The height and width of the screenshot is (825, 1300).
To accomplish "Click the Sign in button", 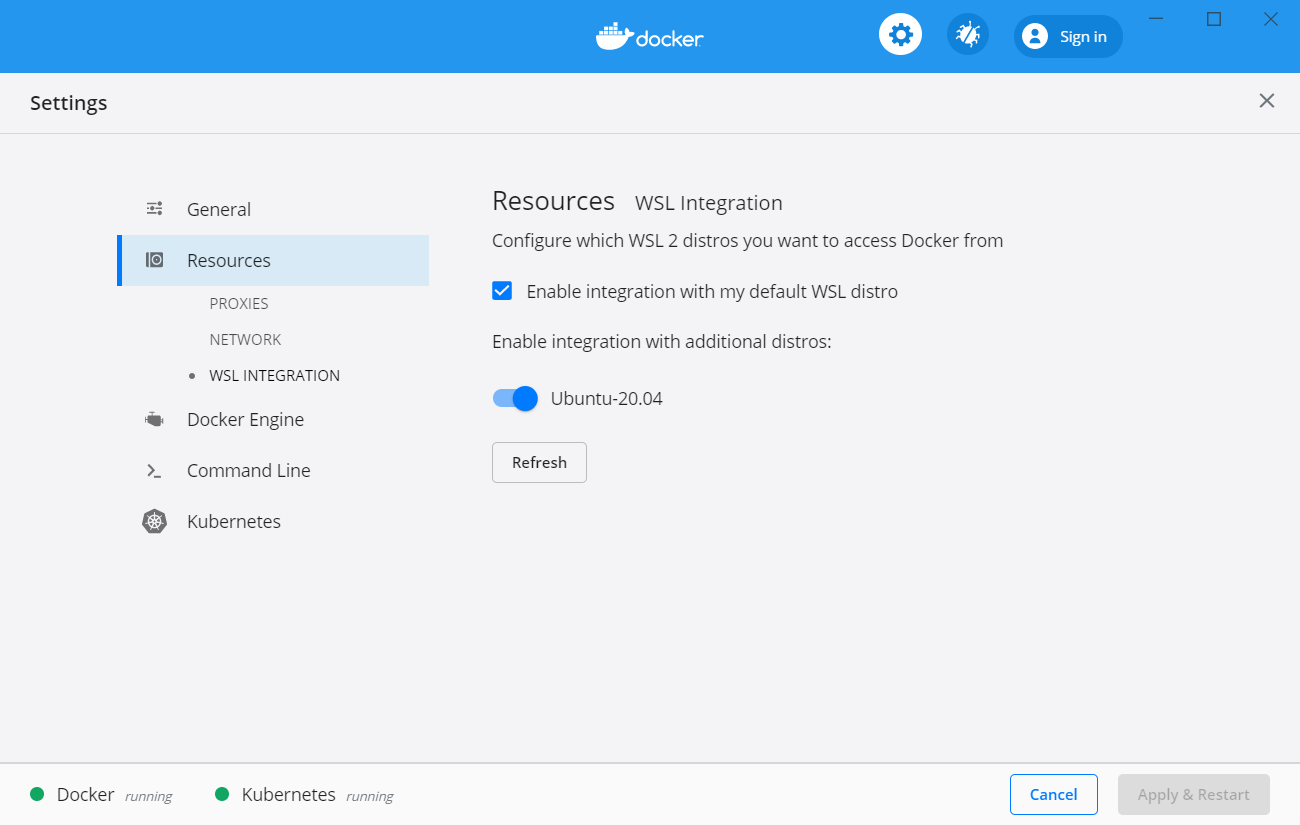I will pyautogui.click(x=1068, y=37).
